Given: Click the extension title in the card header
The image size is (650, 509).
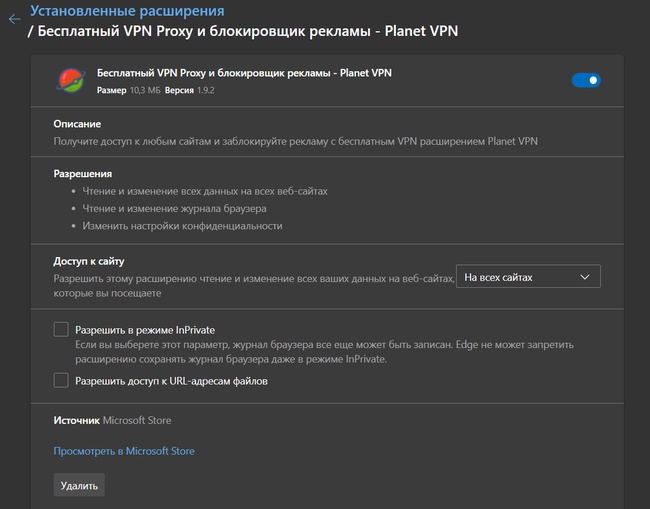Looking at the screenshot, I should point(244,73).
